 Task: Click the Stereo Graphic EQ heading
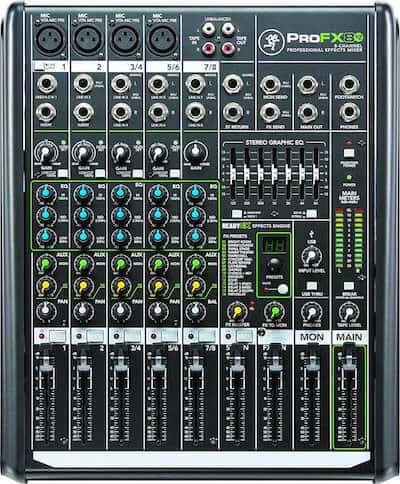[x=274, y=143]
